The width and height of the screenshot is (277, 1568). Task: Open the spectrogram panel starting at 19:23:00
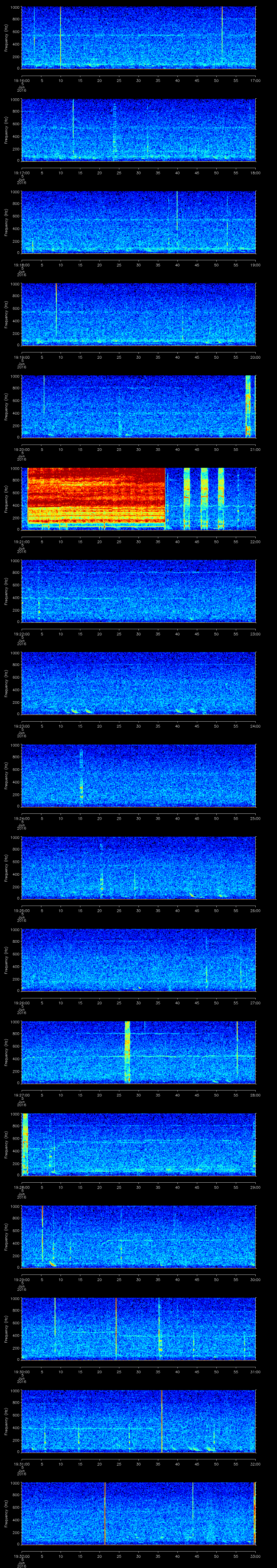[139, 683]
